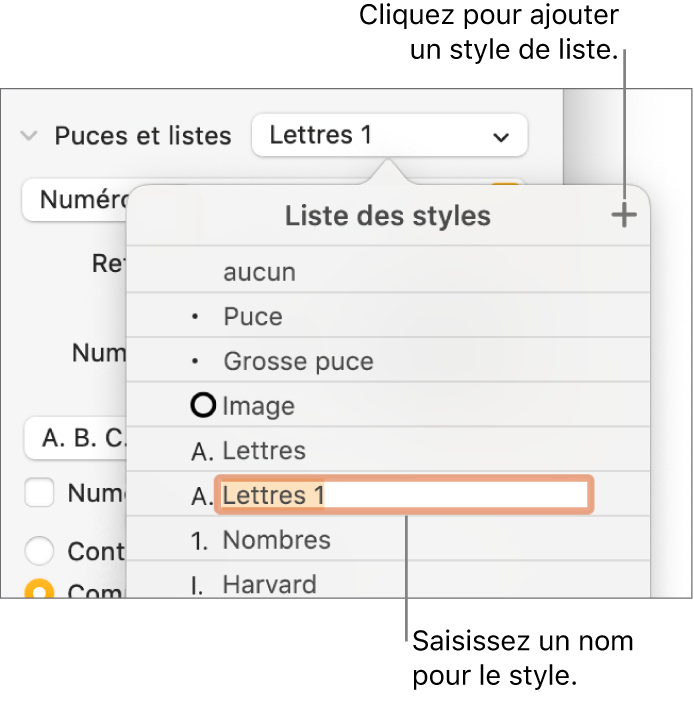Choose the aucun list style

click(x=260, y=272)
